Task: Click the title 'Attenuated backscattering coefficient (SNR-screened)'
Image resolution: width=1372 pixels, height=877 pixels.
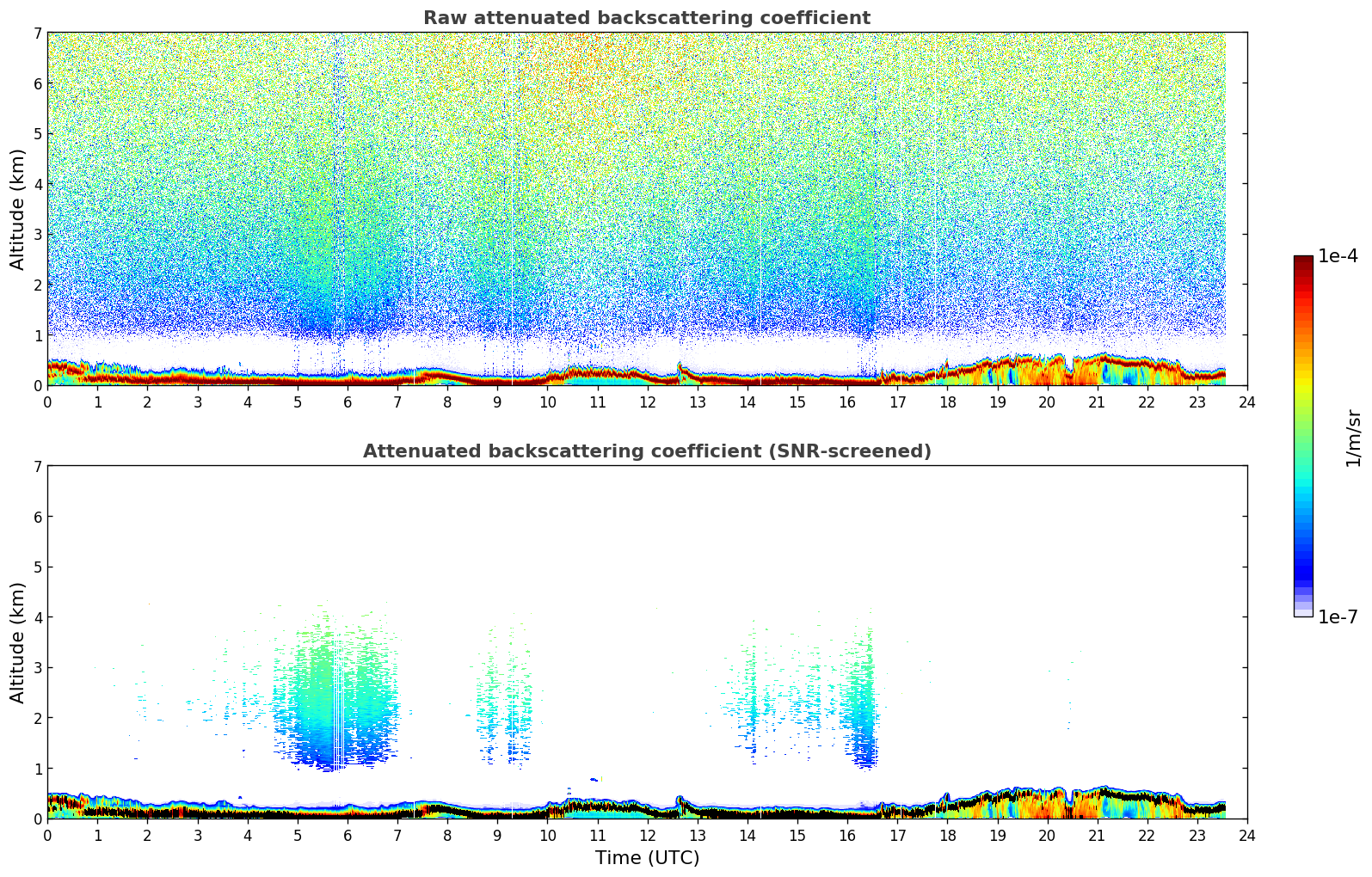Action: pyautogui.click(x=647, y=451)
